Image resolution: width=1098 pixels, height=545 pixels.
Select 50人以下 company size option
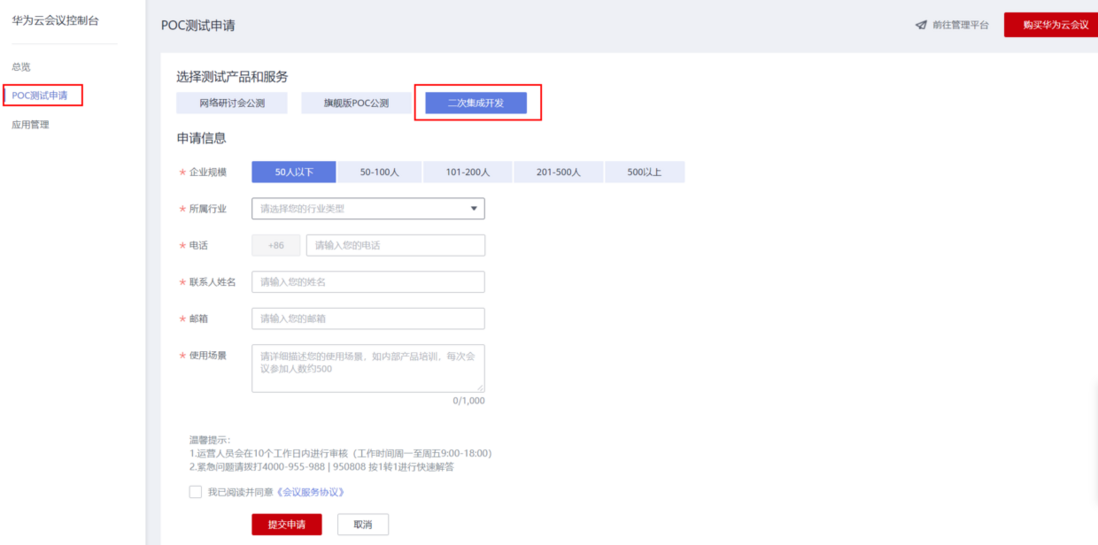click(294, 172)
